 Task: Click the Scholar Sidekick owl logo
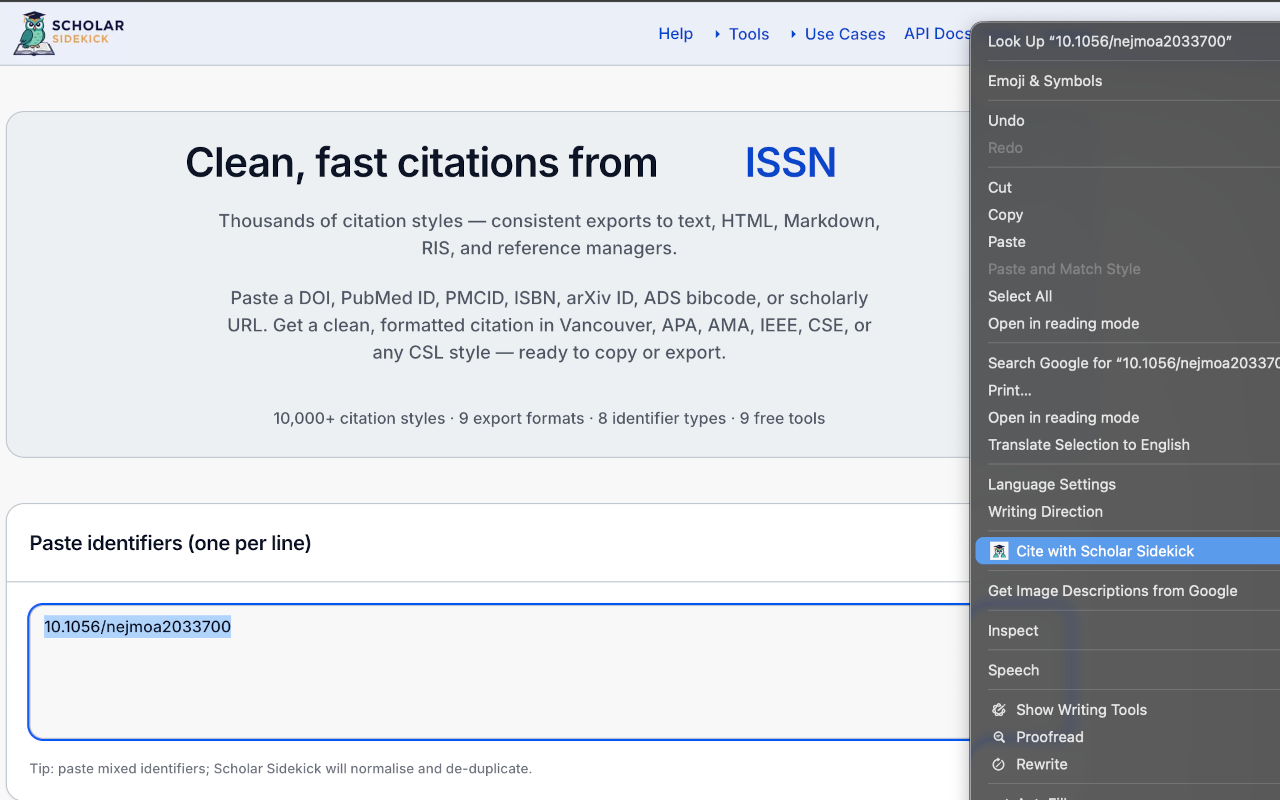click(x=68, y=33)
